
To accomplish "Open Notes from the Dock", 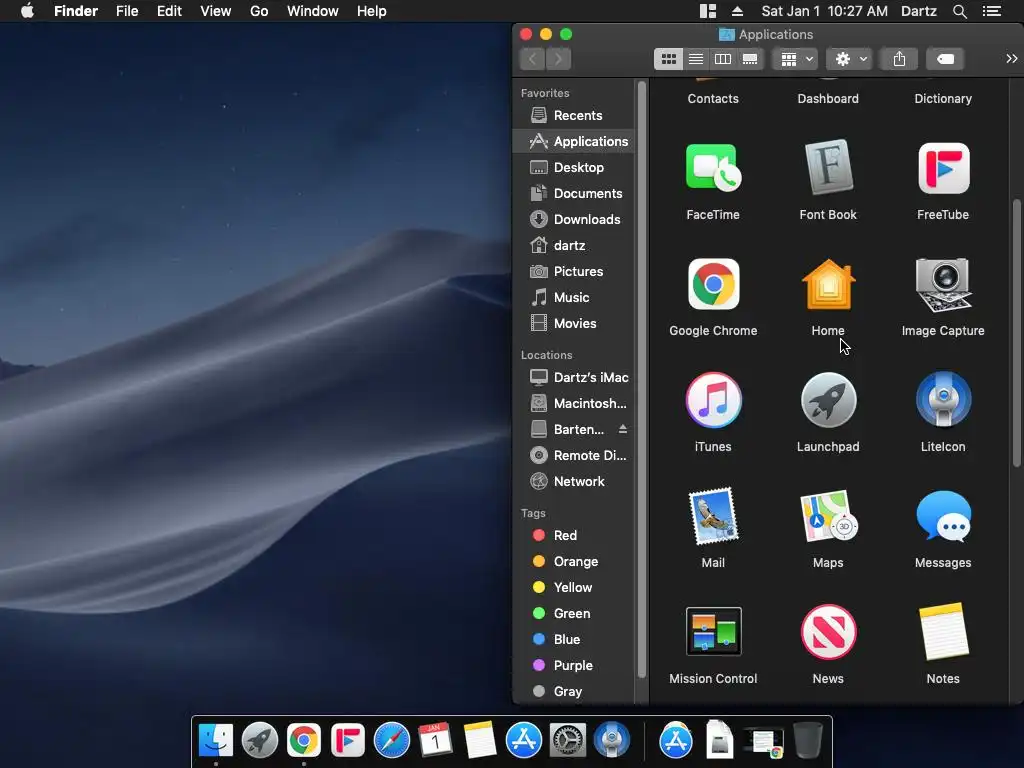I will pos(479,740).
